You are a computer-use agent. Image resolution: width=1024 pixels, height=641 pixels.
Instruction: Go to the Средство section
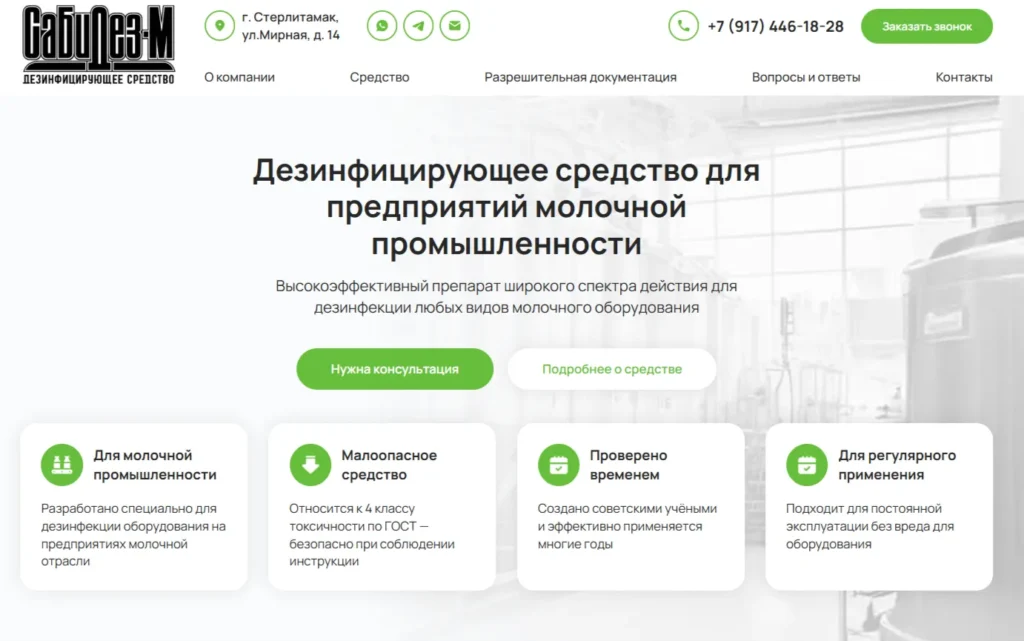pos(379,77)
